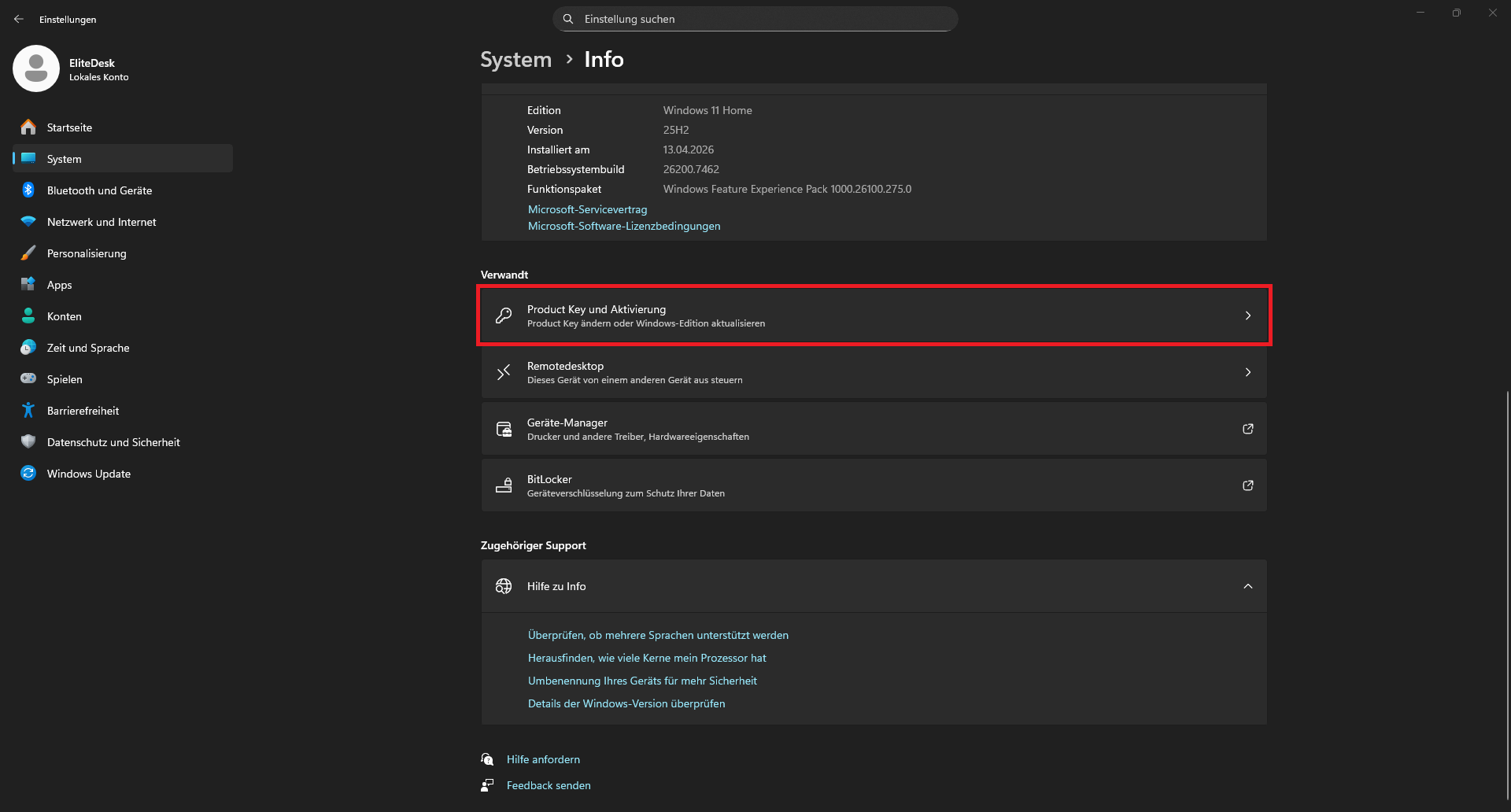Click the Hilfe anfordern link

coord(543,759)
